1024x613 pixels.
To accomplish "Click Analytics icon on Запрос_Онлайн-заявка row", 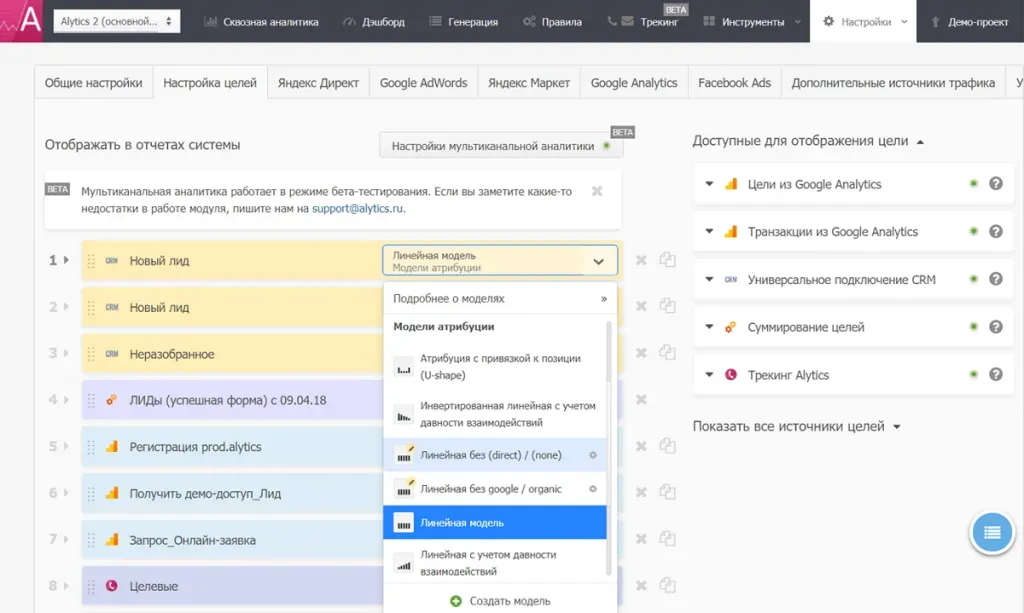I will (x=112, y=540).
